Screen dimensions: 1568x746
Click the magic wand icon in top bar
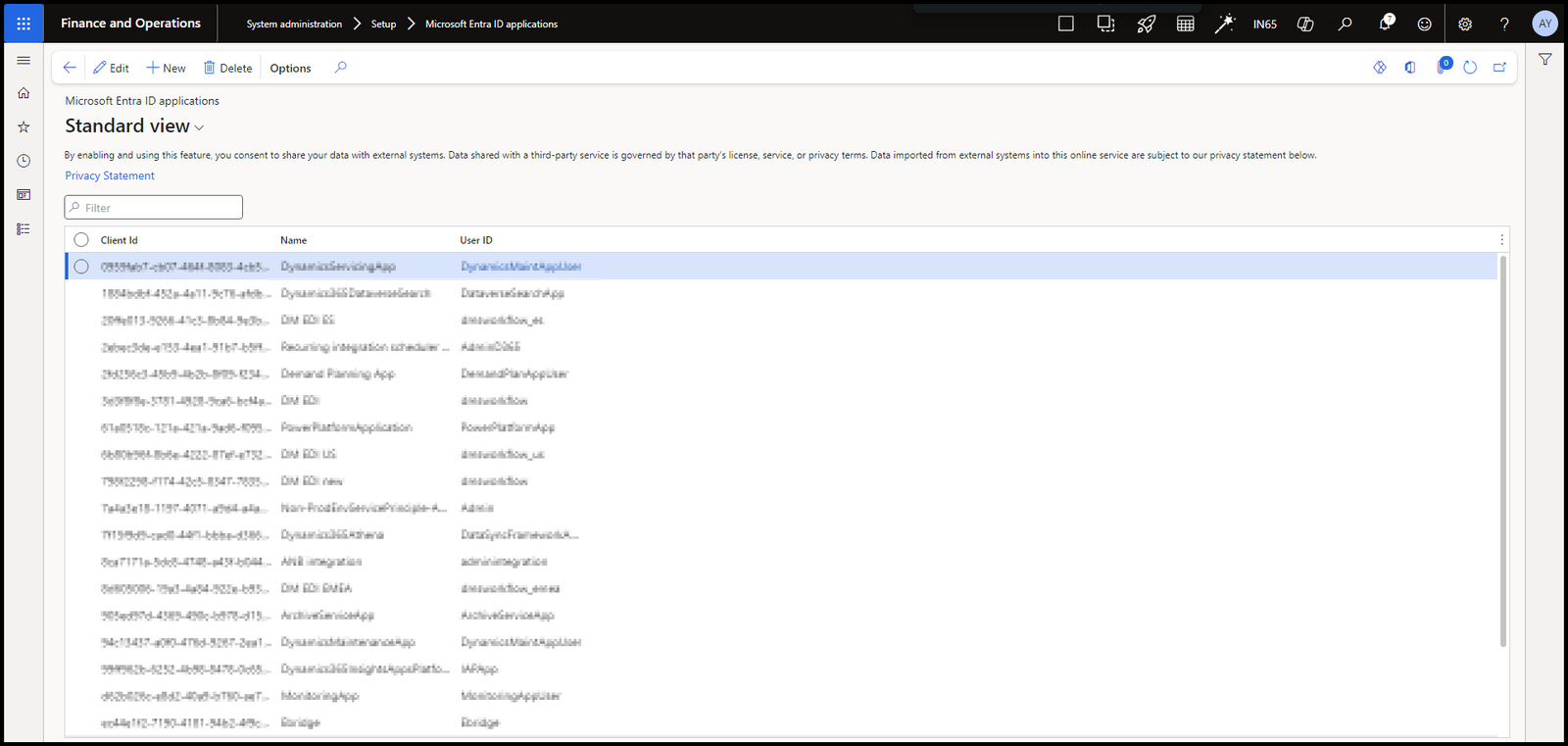point(1225,24)
